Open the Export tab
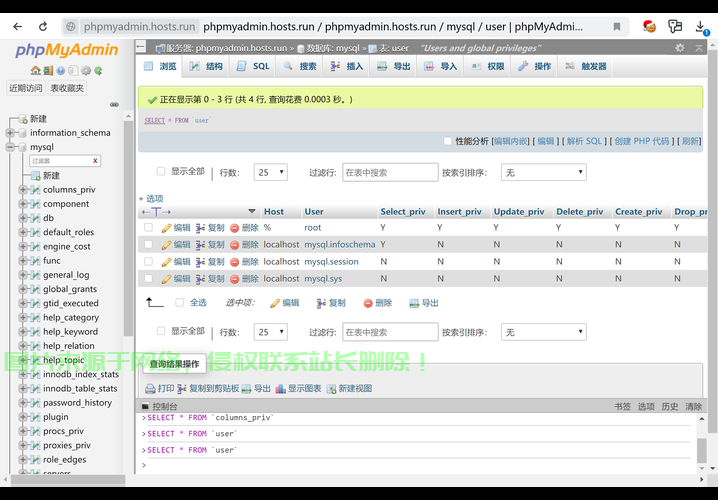 [393, 66]
